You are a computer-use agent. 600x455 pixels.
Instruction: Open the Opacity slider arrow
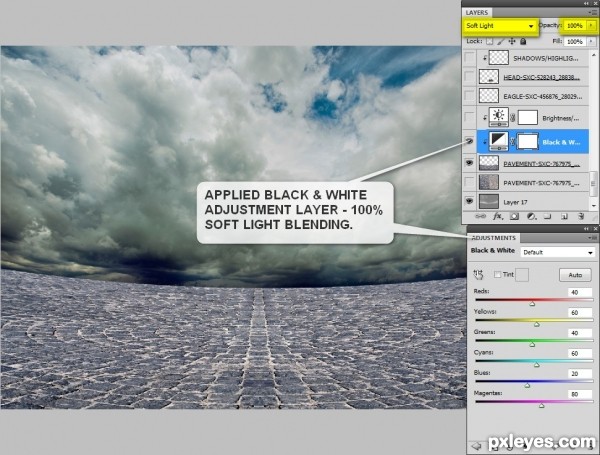591,25
